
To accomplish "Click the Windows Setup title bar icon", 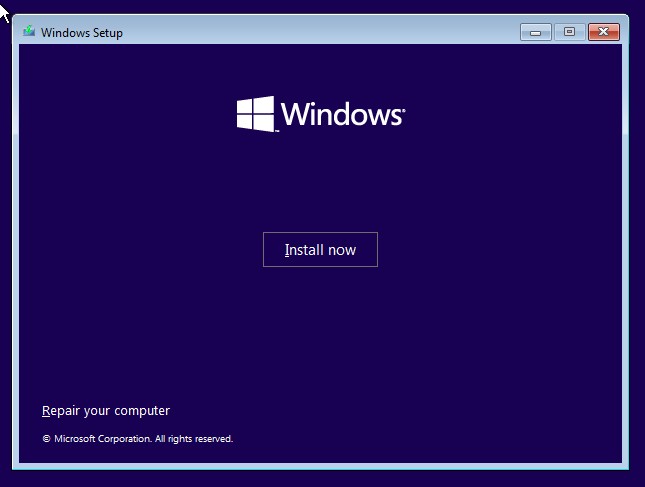I will click(29, 32).
